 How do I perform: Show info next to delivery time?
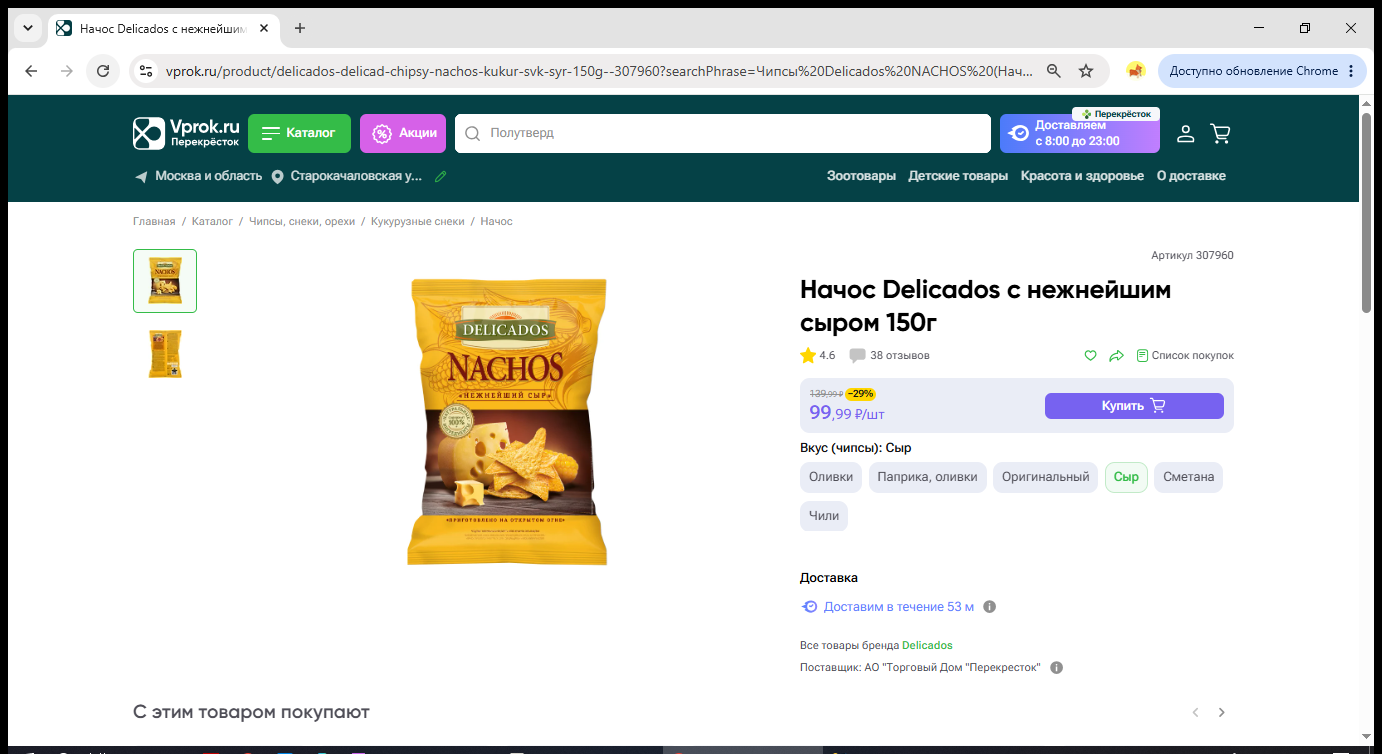pos(989,607)
